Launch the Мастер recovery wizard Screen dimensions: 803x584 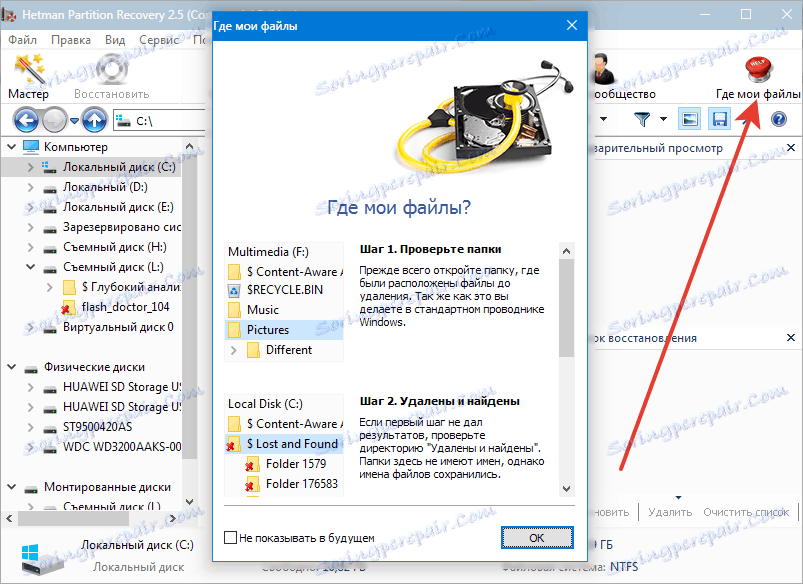click(x=29, y=76)
